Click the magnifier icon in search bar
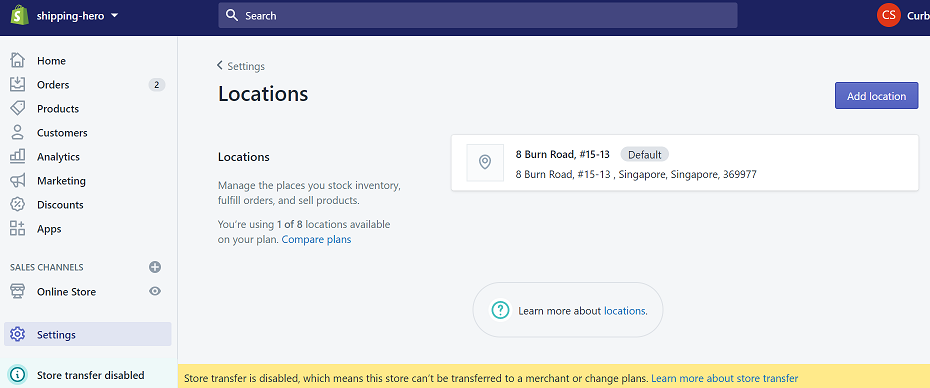Screen dimensions: 930x388 click(x=232, y=15)
